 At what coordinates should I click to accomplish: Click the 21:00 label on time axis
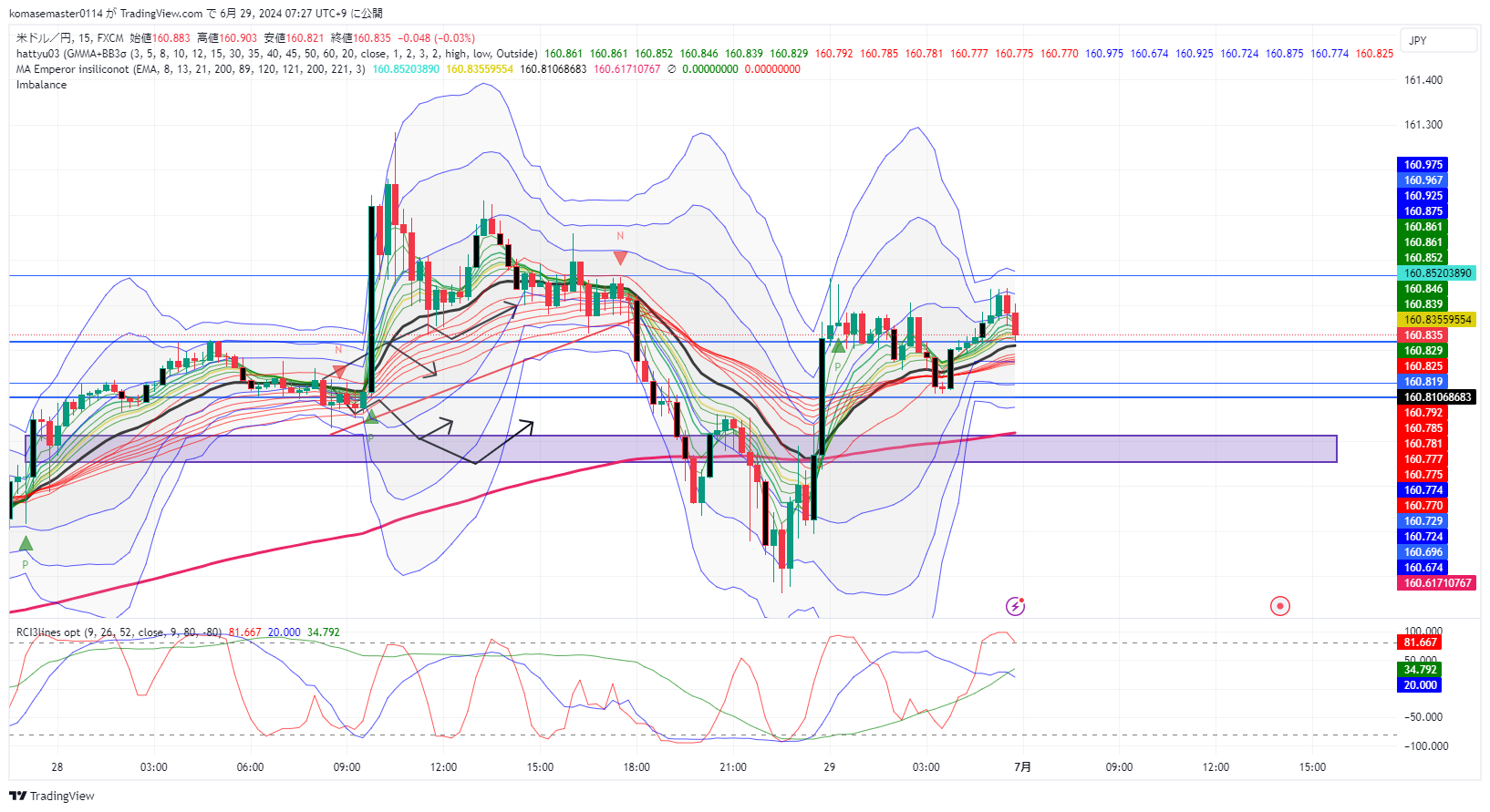click(x=733, y=767)
